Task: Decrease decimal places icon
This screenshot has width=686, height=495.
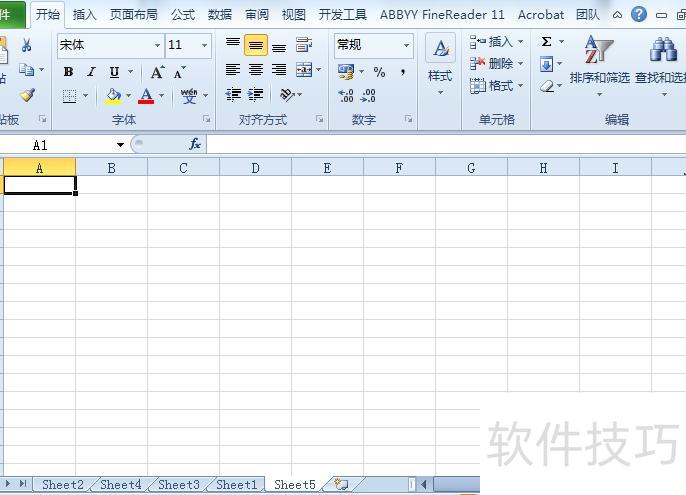Action: pos(368,95)
